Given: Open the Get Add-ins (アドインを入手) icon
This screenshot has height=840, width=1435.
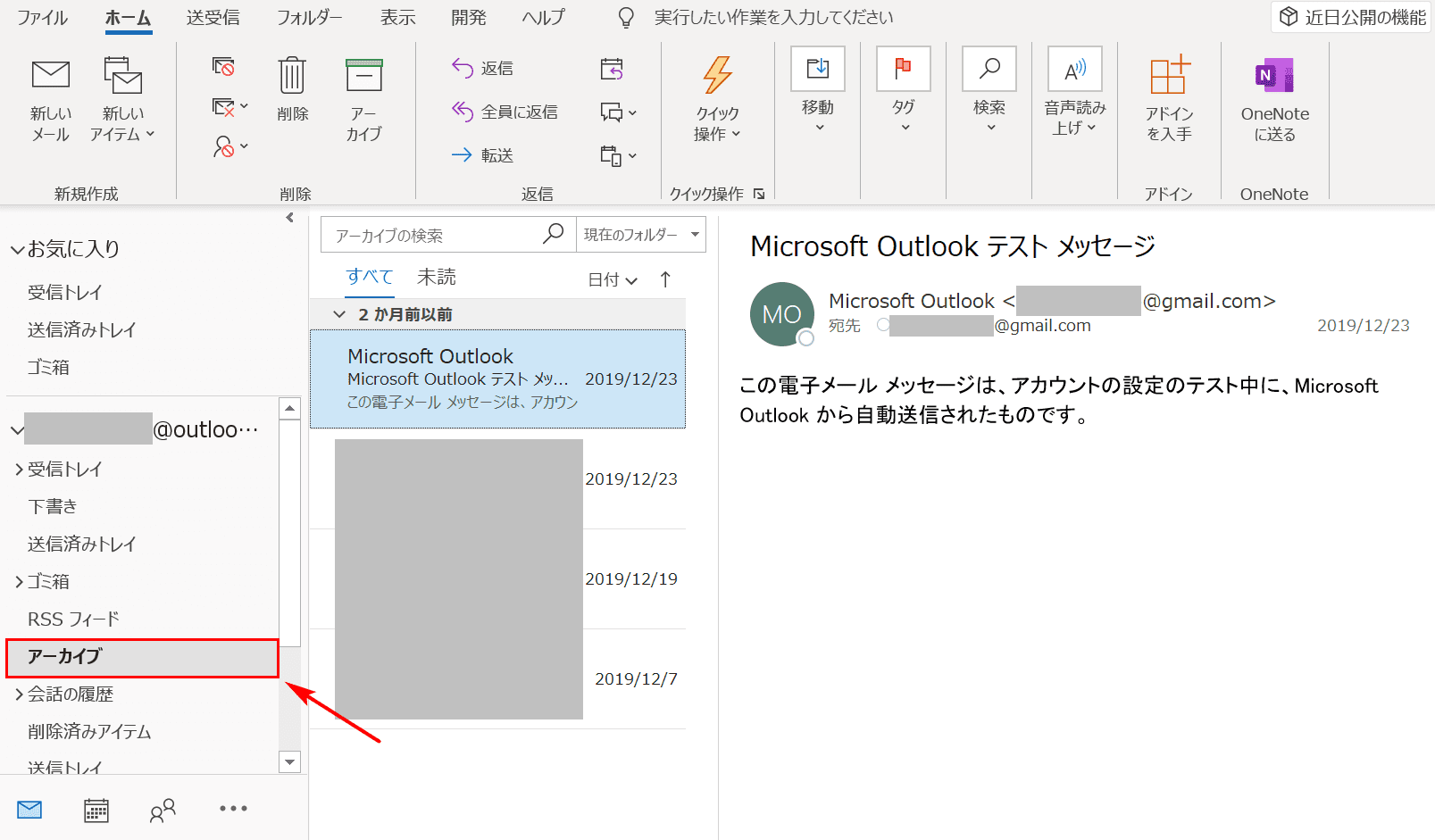Looking at the screenshot, I should (x=1169, y=76).
